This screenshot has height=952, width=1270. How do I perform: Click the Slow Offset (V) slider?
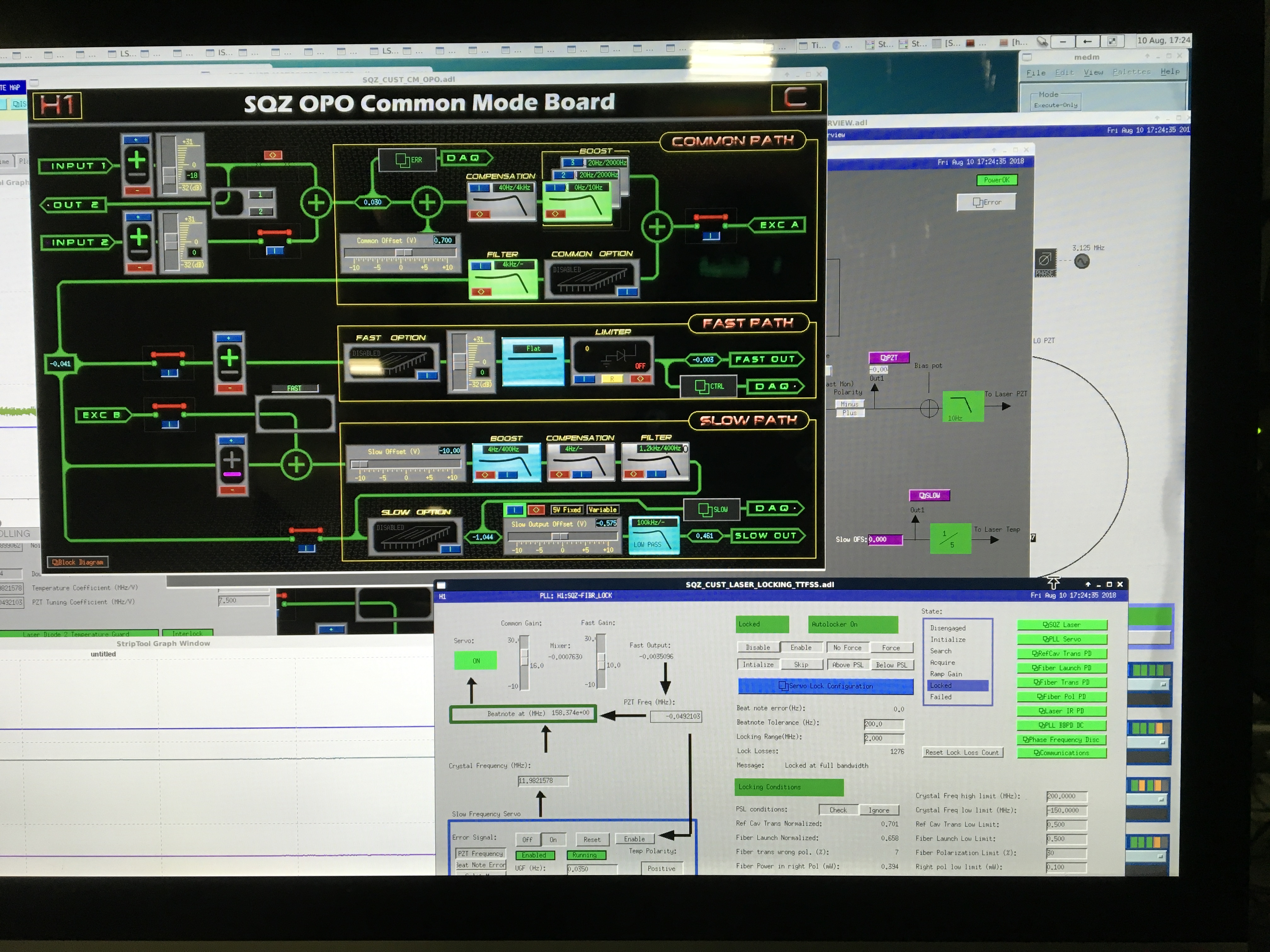tap(405, 464)
